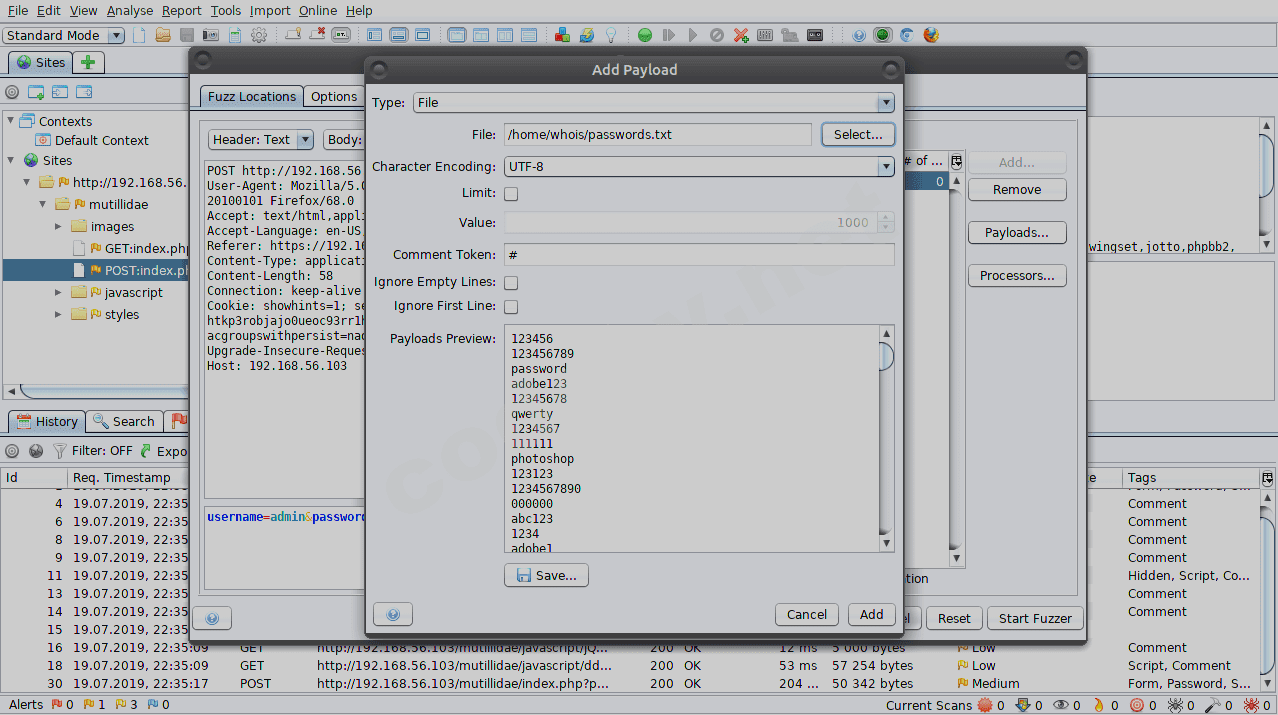Click the green circle break toggle icon
Viewport: 1278px width, 715px height.
tap(645, 35)
